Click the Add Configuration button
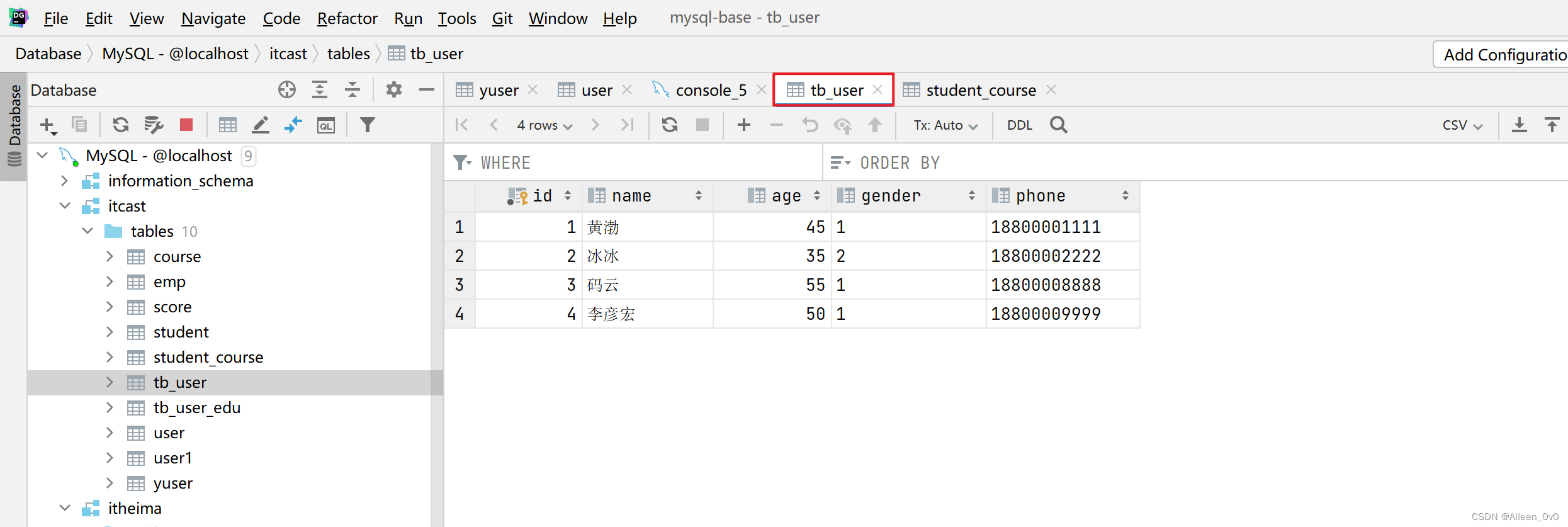The height and width of the screenshot is (527, 1568). [1501, 54]
